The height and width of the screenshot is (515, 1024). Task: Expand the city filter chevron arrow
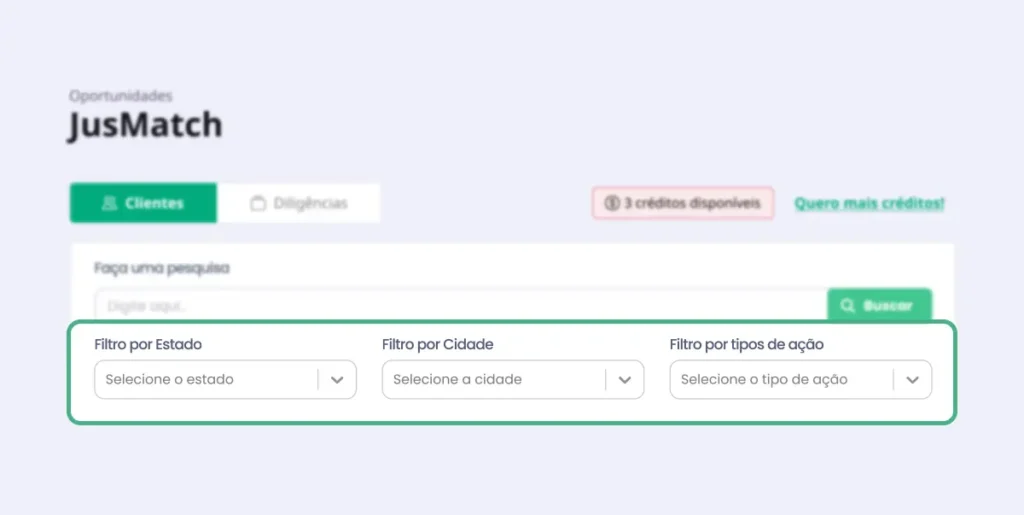pos(625,380)
